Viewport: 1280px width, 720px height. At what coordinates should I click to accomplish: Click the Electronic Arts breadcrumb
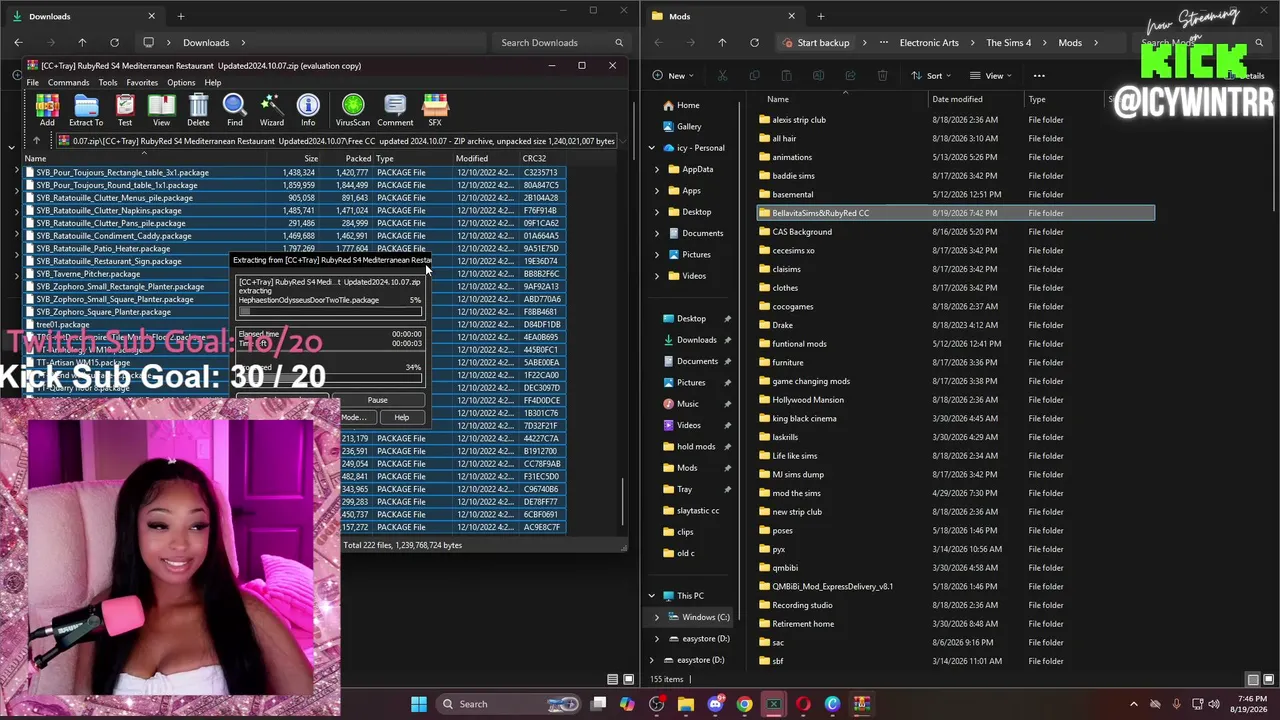click(929, 43)
